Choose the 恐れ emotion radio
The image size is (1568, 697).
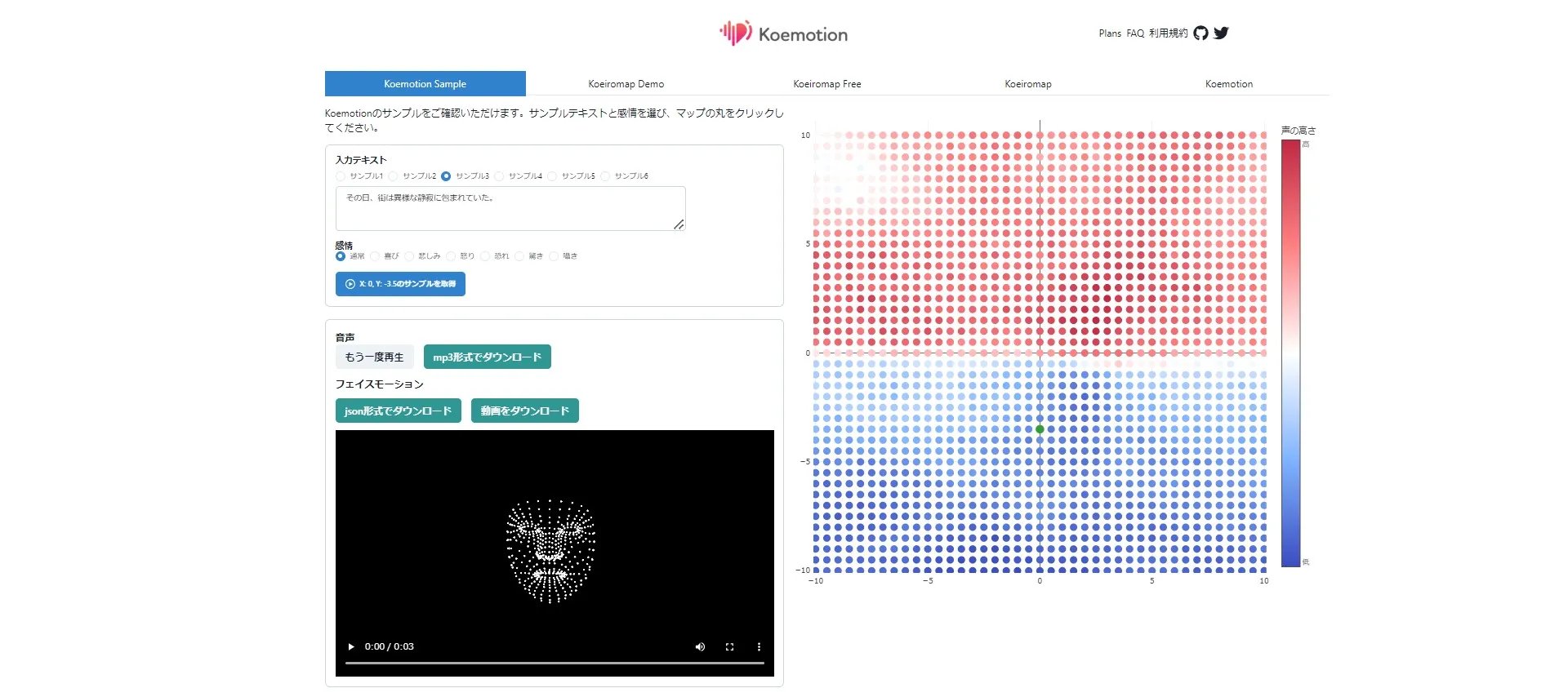[485, 256]
